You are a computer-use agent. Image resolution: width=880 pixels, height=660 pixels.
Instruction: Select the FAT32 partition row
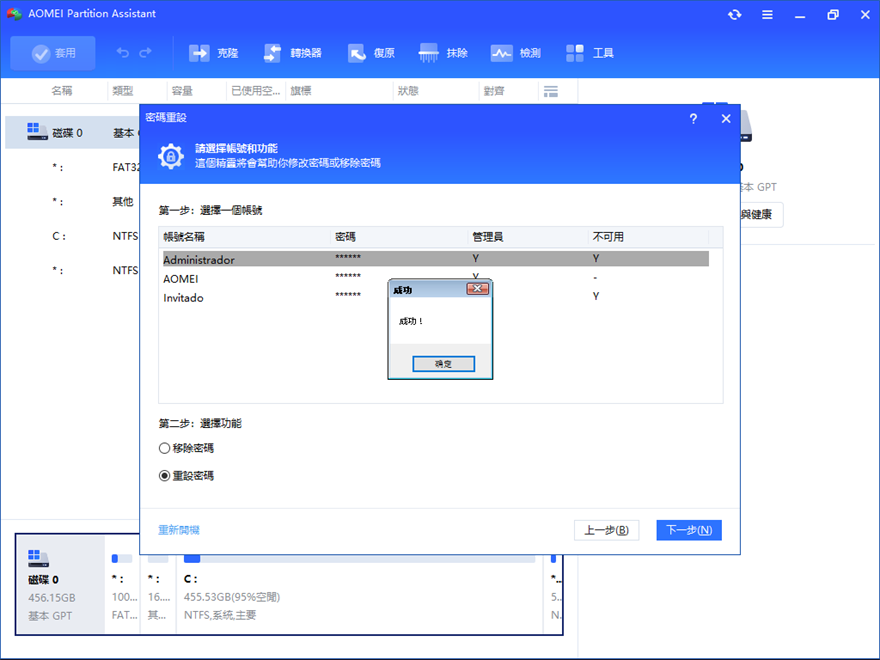pyautogui.click(x=72, y=167)
